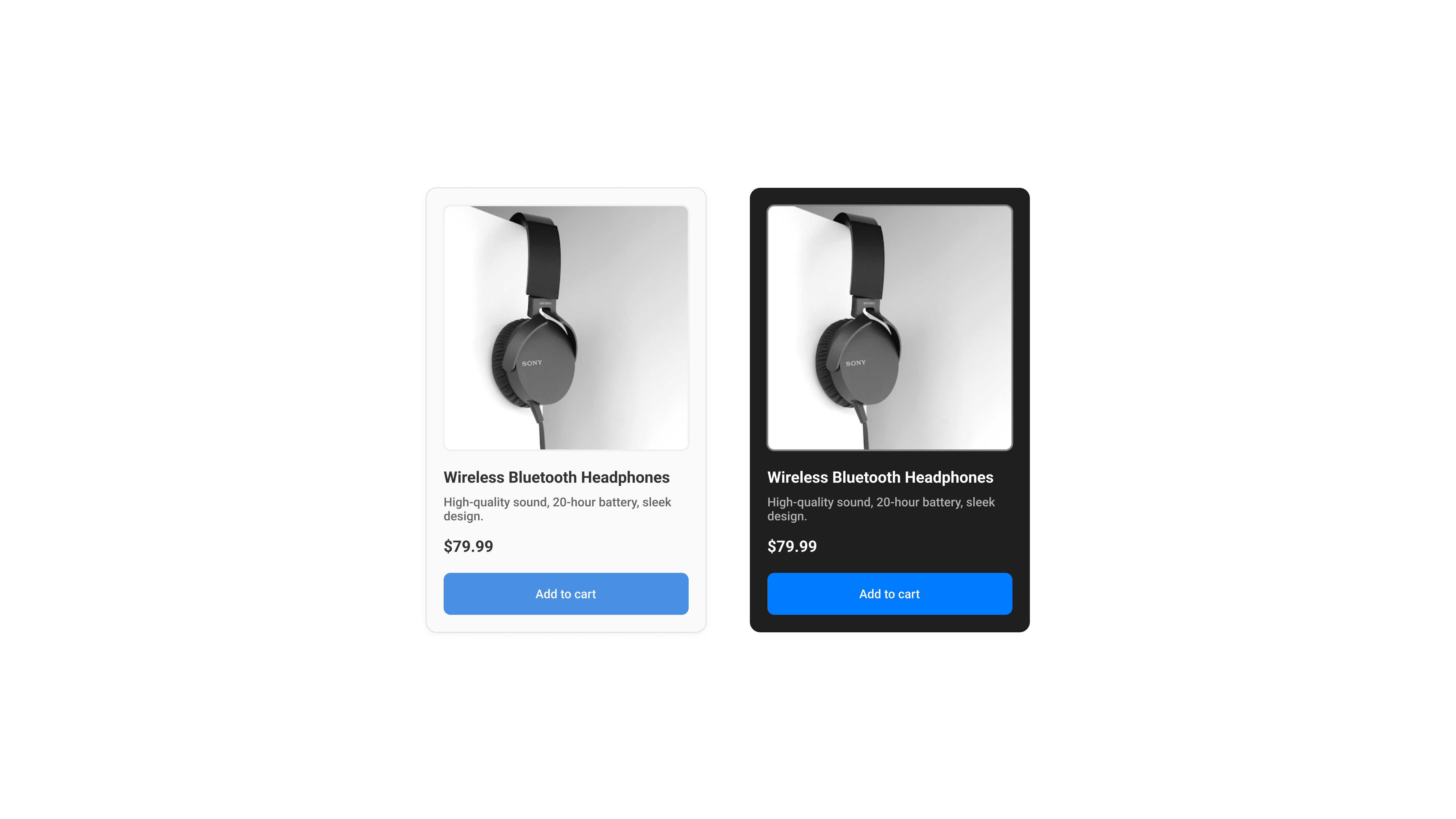Click the light card product description text
The height and width of the screenshot is (819, 1456).
(557, 509)
